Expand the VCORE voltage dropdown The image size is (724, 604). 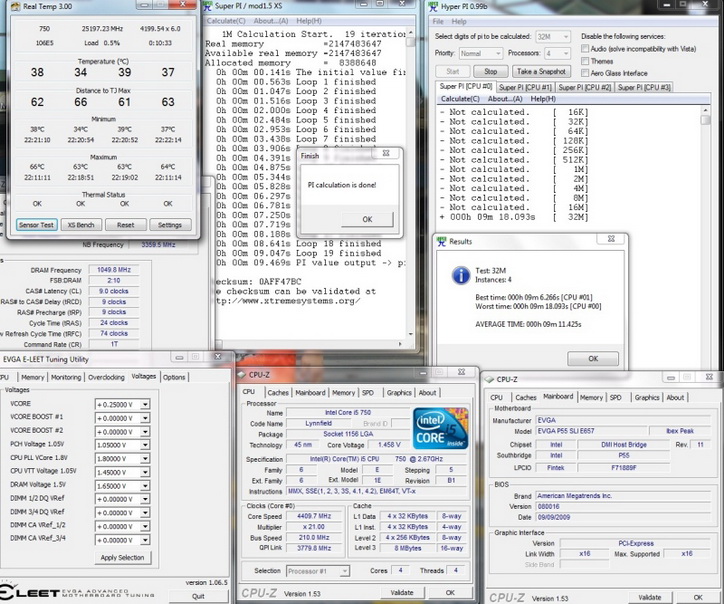click(145, 405)
